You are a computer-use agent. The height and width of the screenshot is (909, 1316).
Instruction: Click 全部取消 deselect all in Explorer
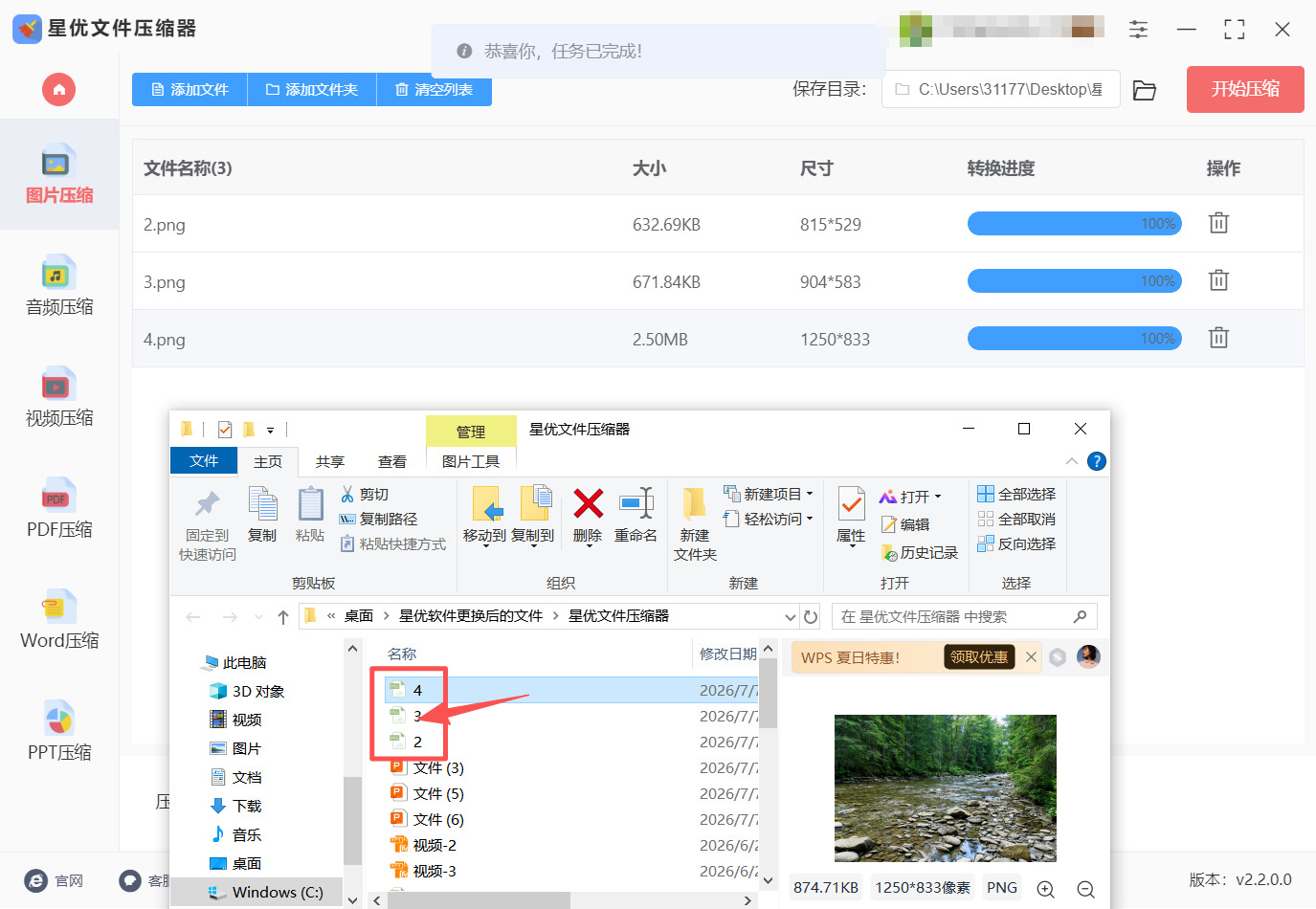click(1016, 519)
